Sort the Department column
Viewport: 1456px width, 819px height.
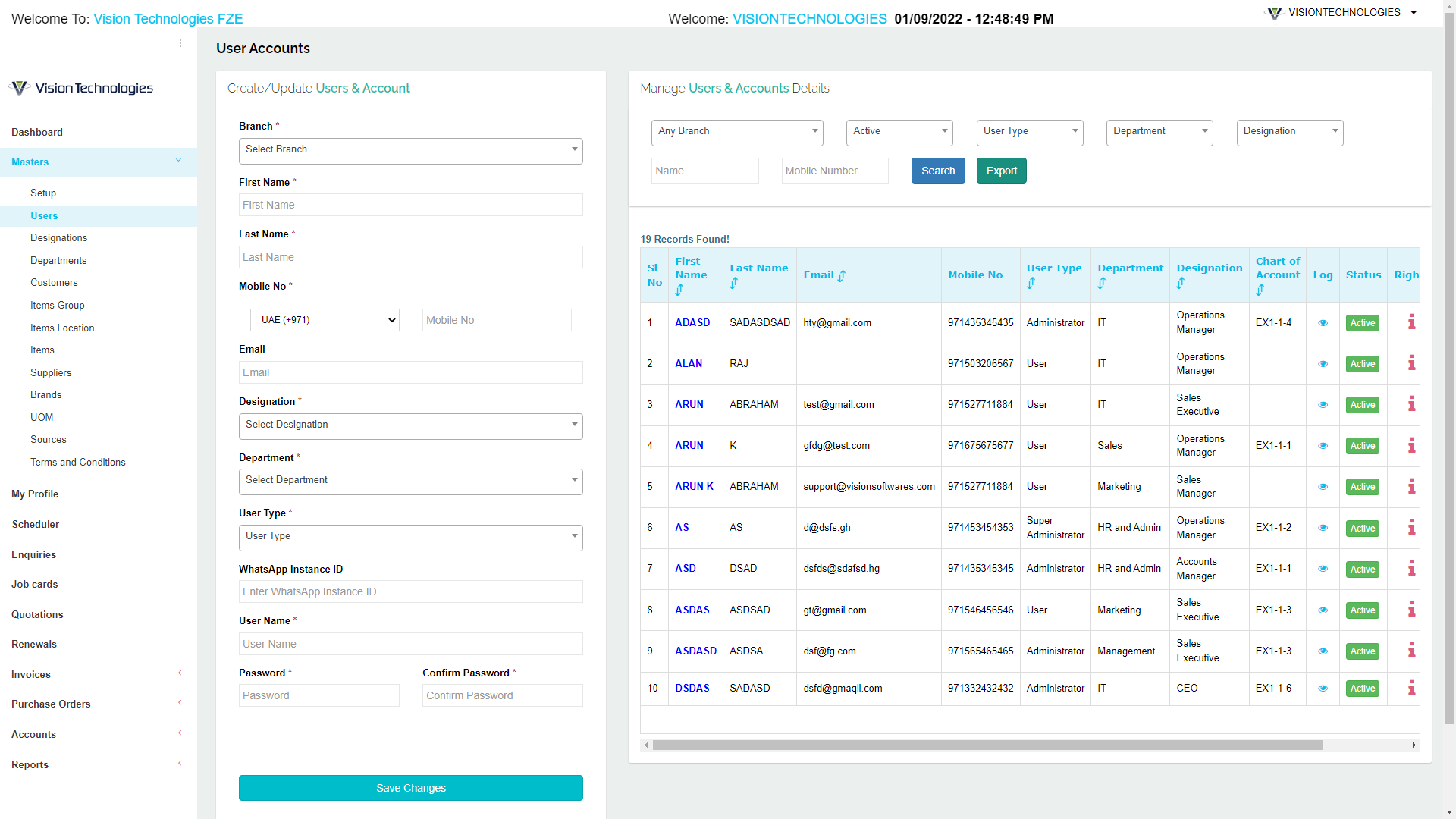pyautogui.click(x=1103, y=282)
